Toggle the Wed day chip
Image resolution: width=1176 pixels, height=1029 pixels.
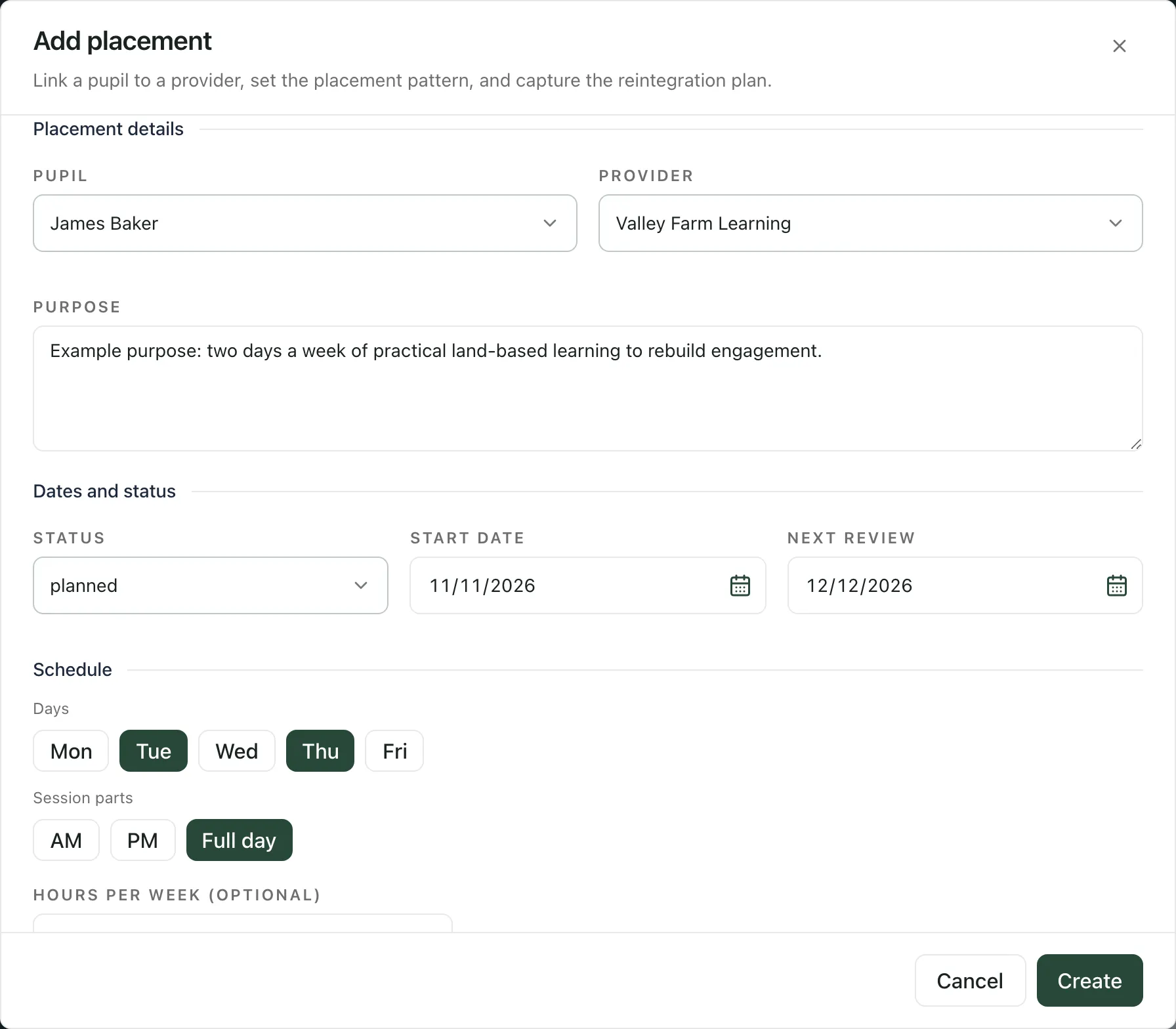tap(237, 751)
